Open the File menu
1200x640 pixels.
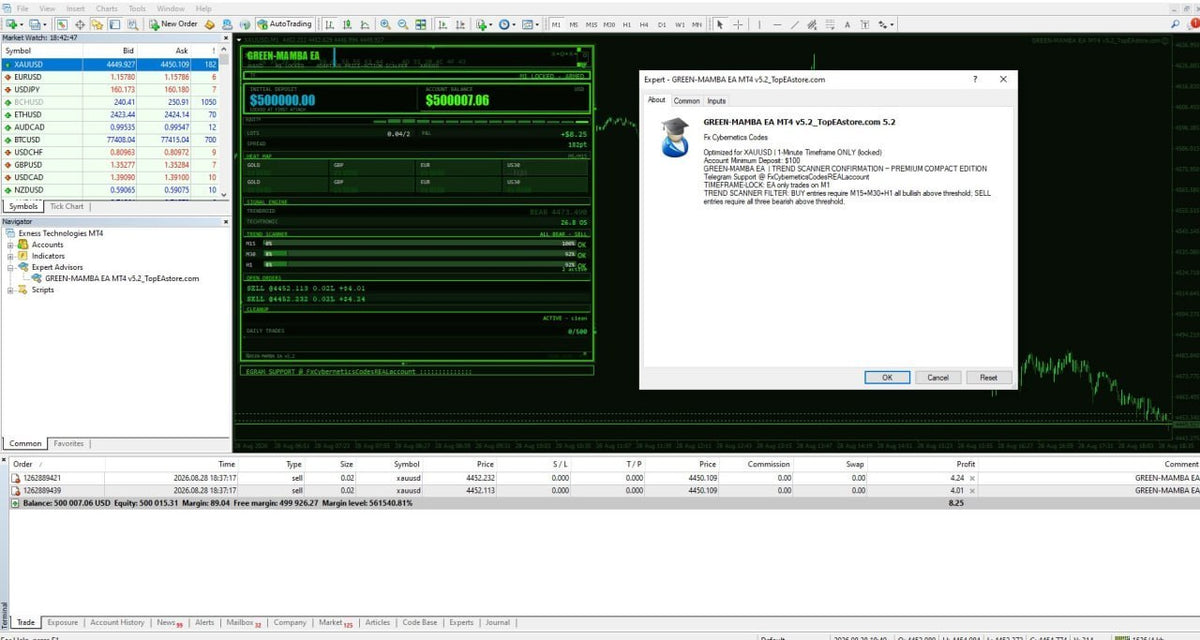coord(21,8)
